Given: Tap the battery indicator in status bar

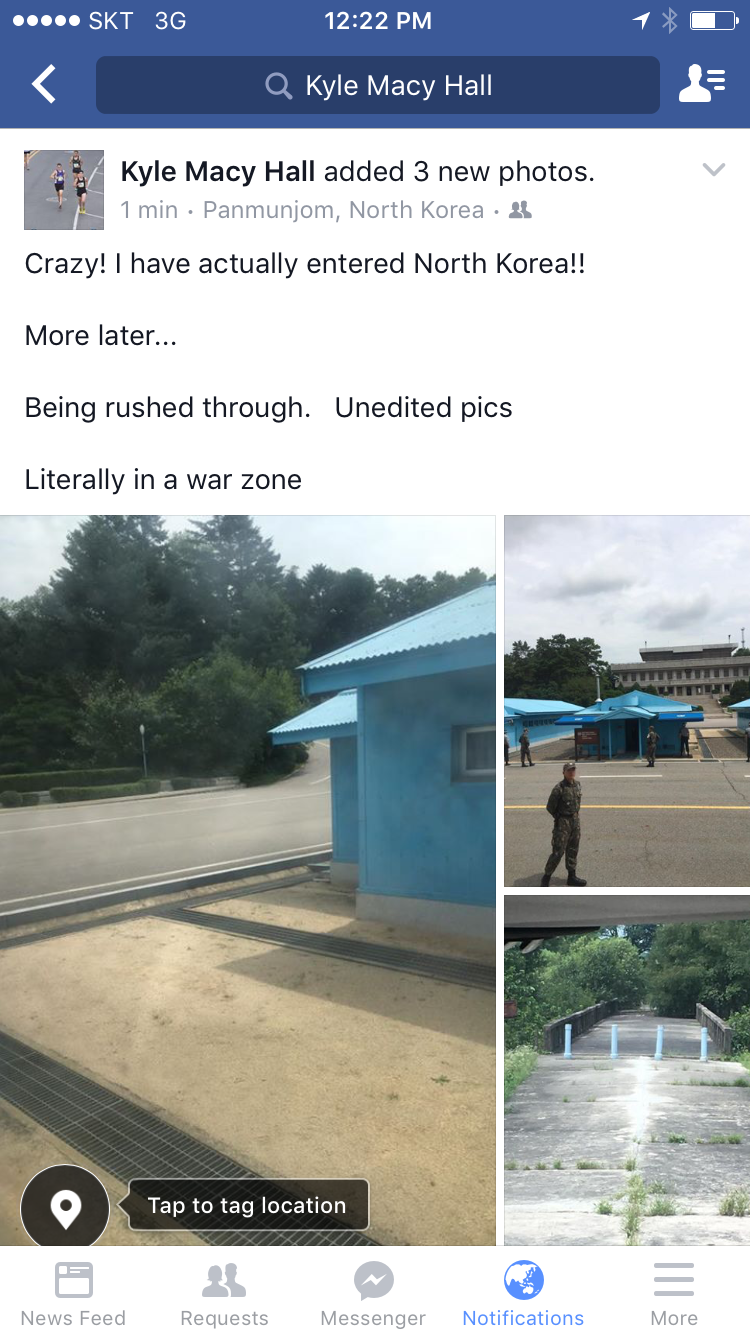Looking at the screenshot, I should [714, 21].
